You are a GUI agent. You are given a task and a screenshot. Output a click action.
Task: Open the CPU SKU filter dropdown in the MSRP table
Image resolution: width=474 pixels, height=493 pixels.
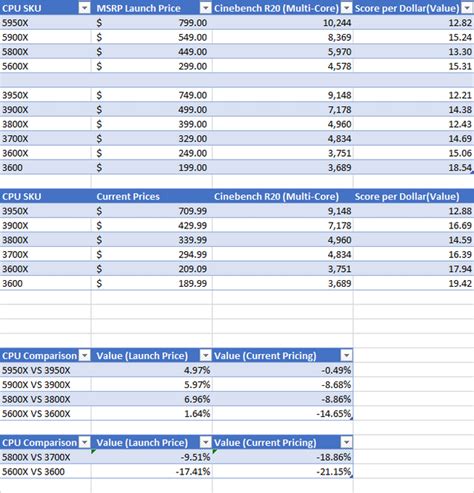point(85,8)
